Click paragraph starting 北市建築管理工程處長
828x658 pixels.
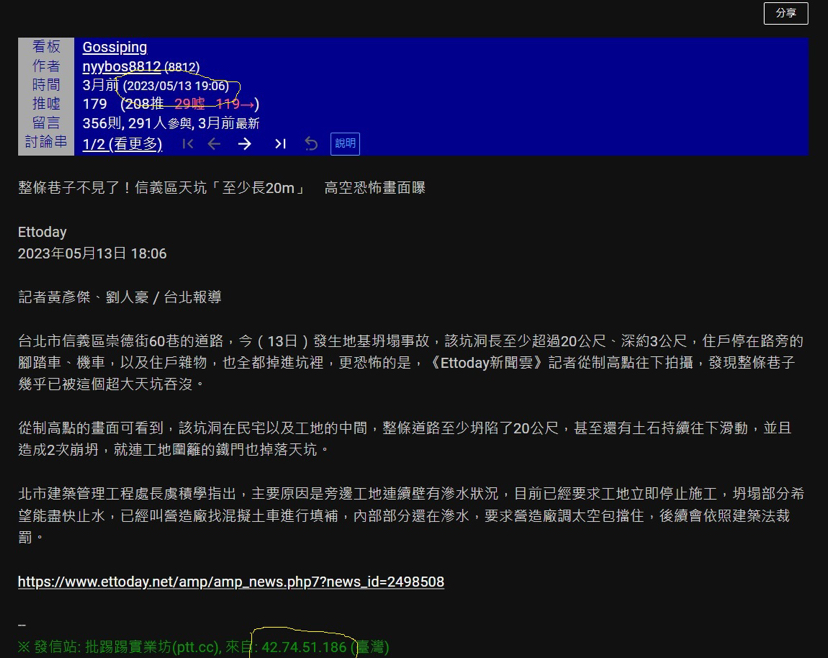[411, 515]
